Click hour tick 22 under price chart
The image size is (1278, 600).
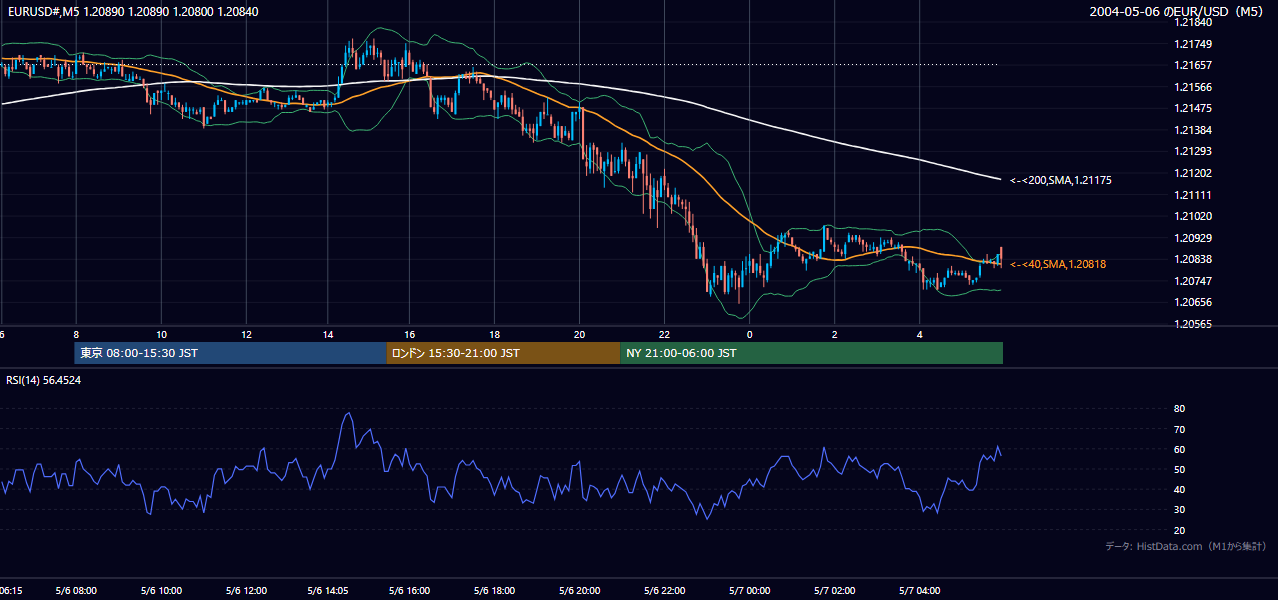[x=664, y=334]
